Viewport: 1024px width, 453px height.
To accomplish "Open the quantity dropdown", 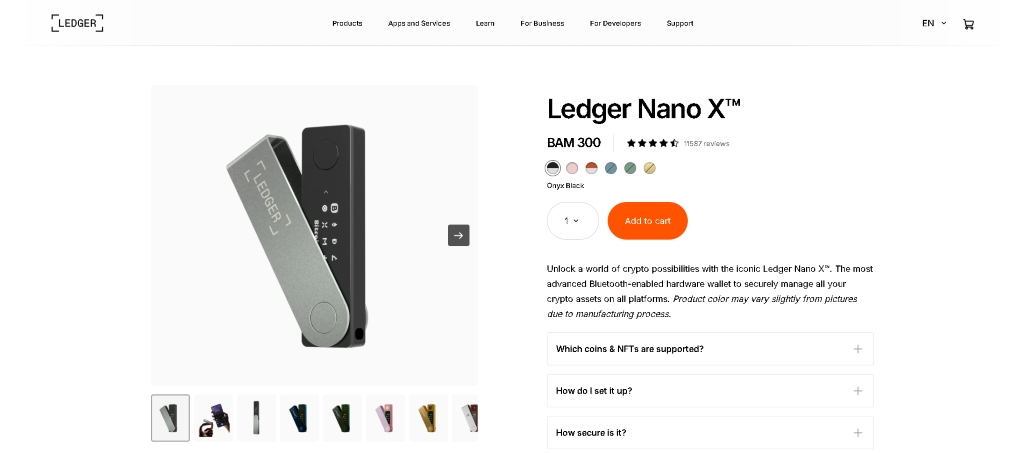I will pyautogui.click(x=572, y=221).
